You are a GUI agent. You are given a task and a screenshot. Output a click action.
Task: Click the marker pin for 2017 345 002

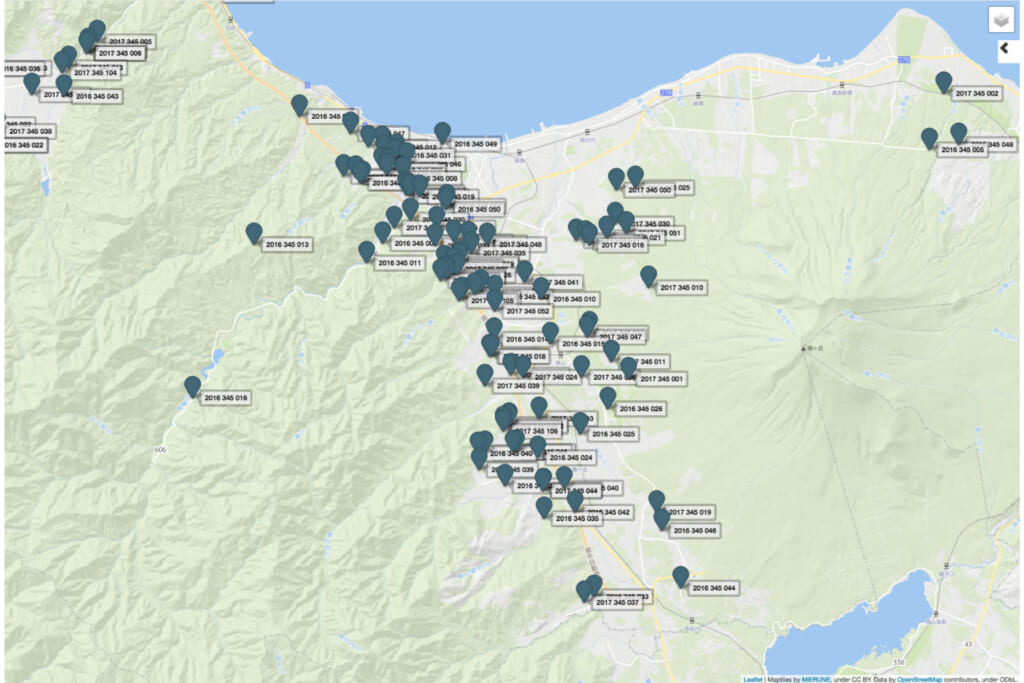coord(943,81)
